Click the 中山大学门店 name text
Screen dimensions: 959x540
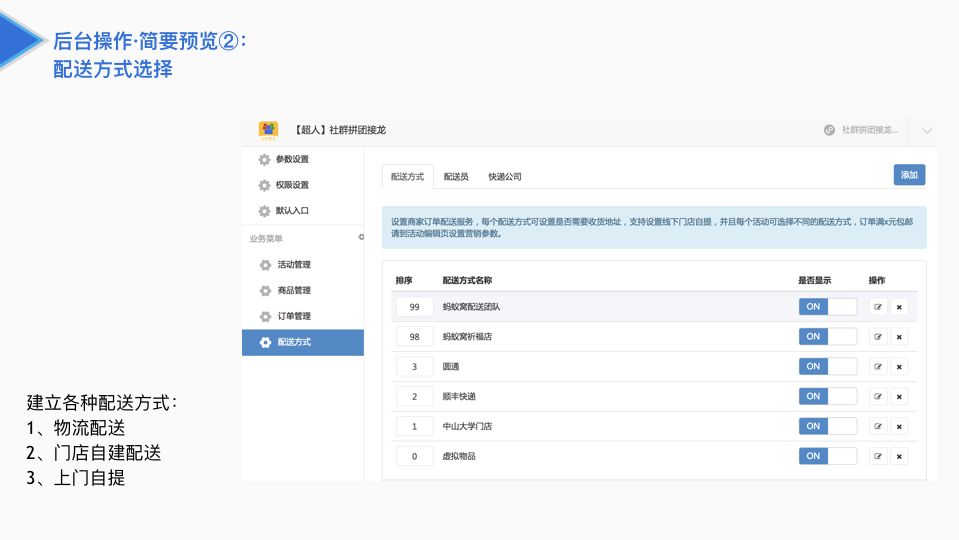pos(467,426)
